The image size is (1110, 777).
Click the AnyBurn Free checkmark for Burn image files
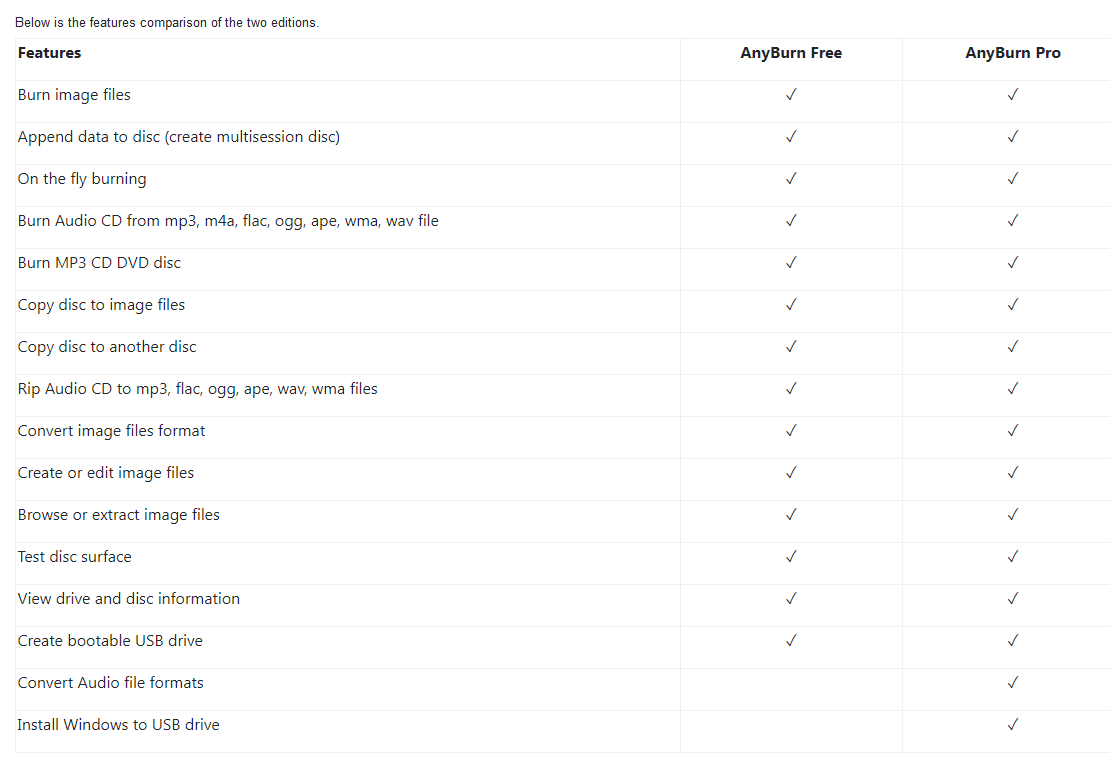point(791,95)
